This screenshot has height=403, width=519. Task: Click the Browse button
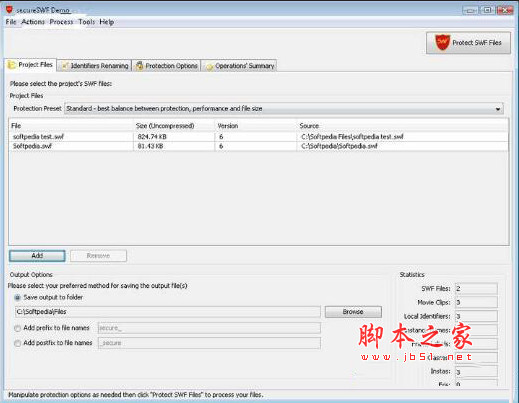[x=353, y=312]
